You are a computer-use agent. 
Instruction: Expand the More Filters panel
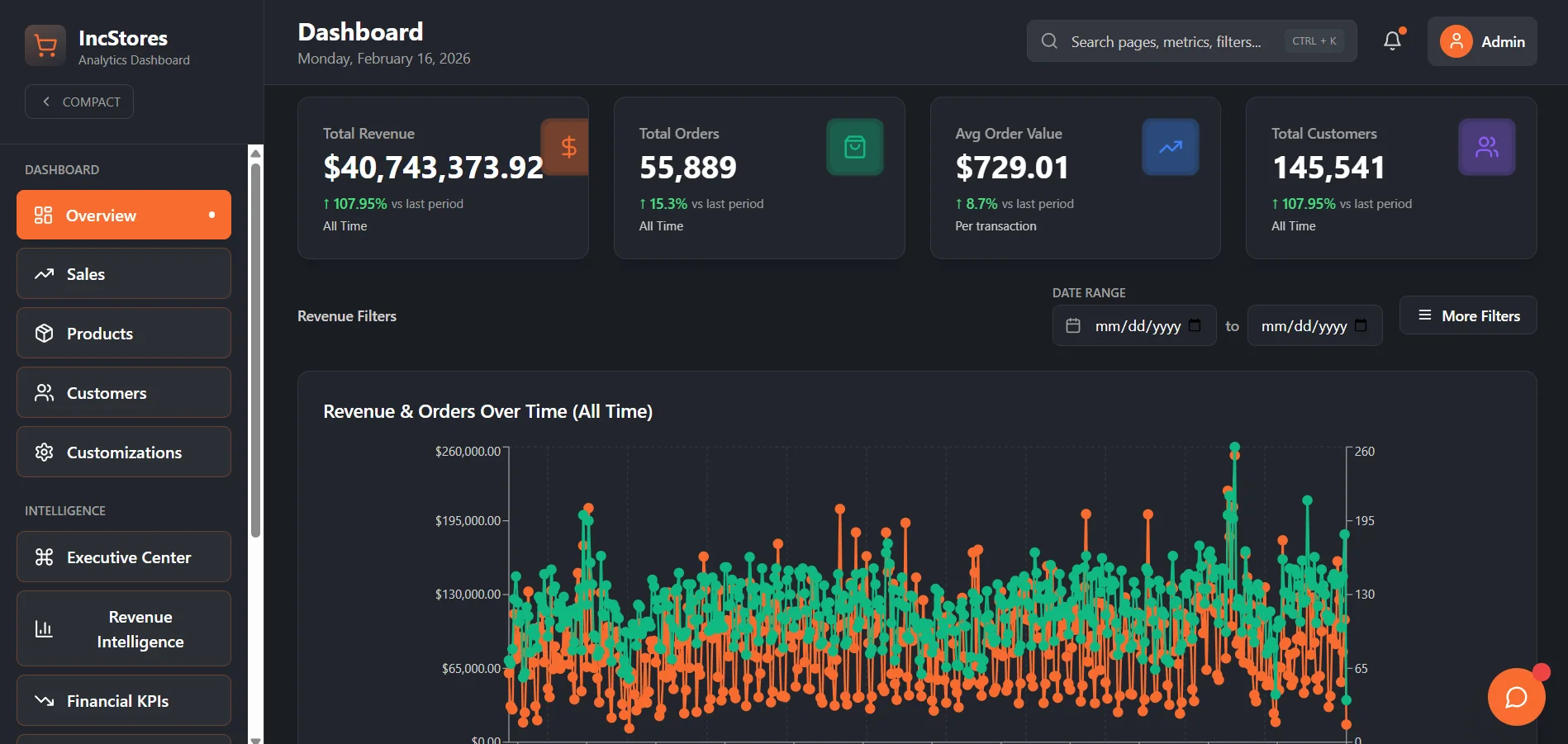[1468, 315]
